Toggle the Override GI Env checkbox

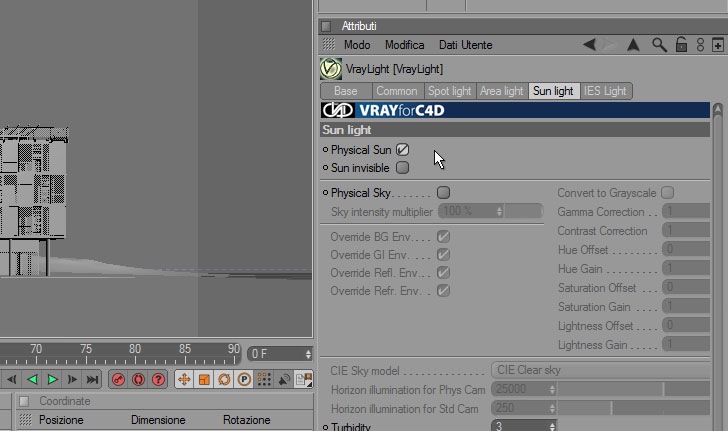(443, 255)
